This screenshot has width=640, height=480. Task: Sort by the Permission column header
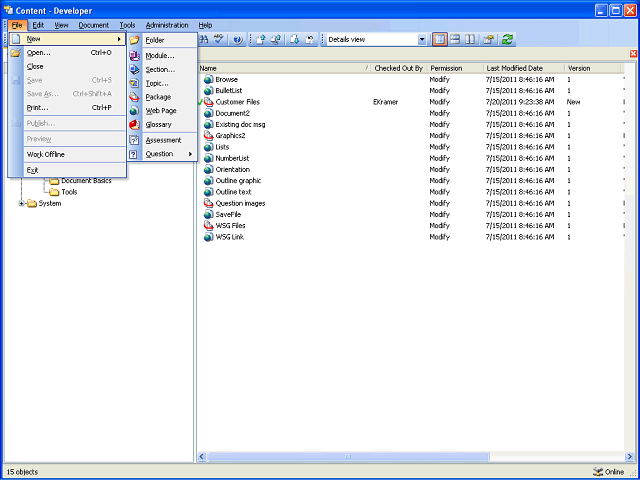pyautogui.click(x=456, y=68)
